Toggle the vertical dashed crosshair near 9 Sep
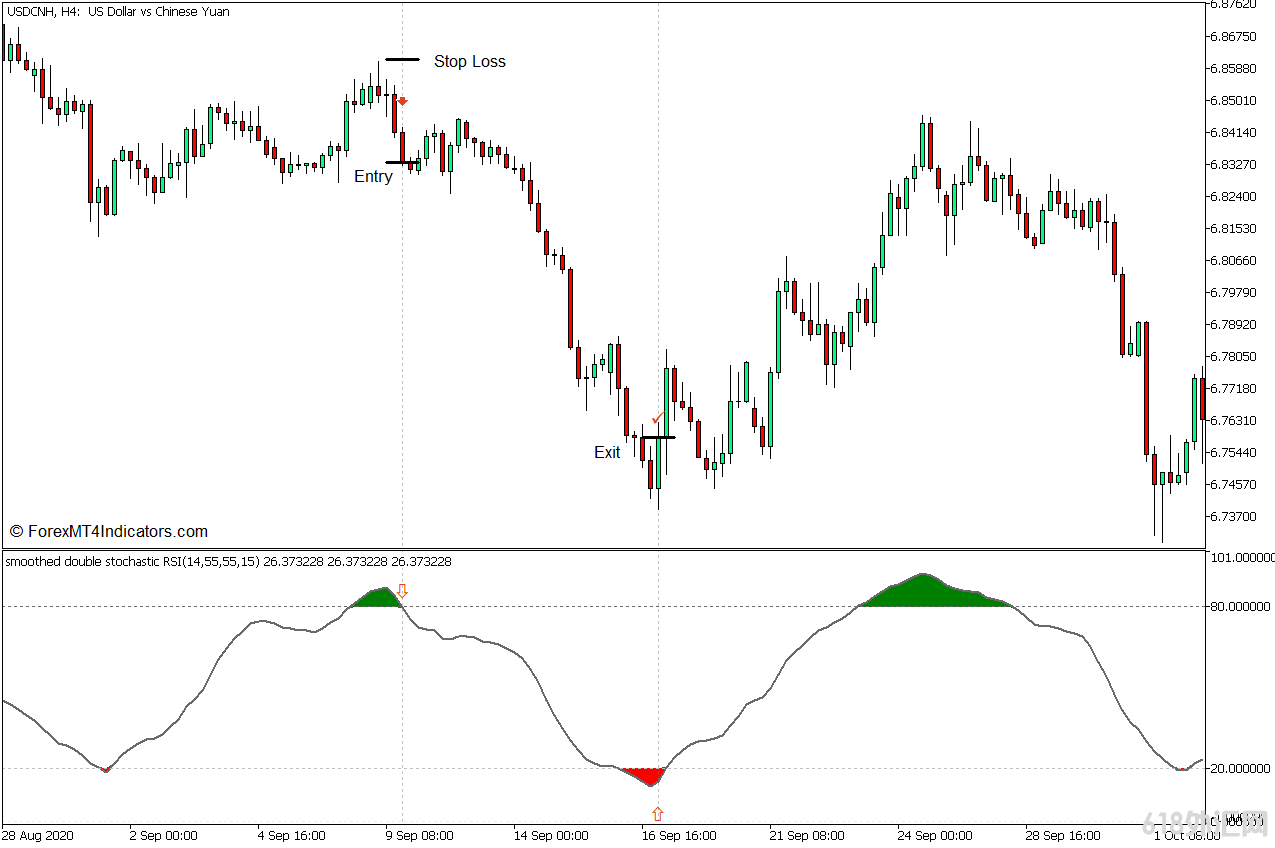Viewport: 1275px width, 848px height. point(403,300)
